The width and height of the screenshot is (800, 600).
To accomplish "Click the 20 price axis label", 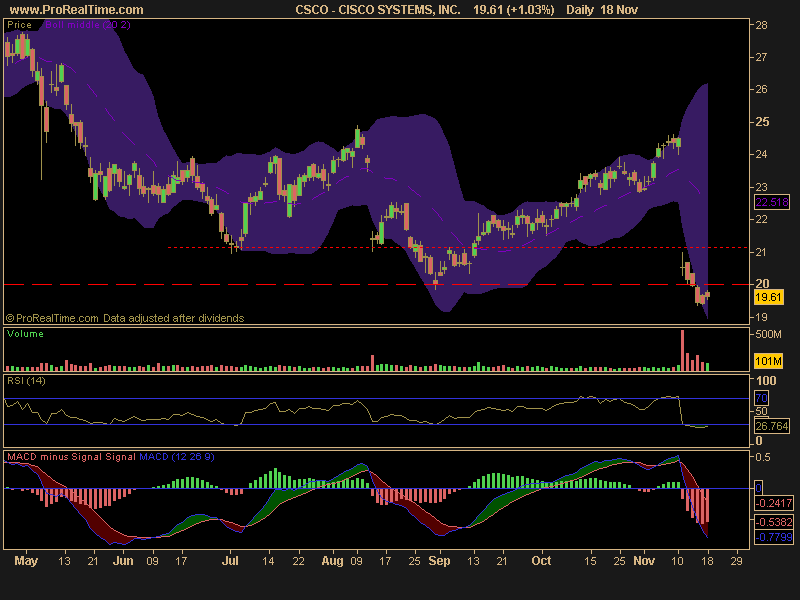I will (x=762, y=284).
